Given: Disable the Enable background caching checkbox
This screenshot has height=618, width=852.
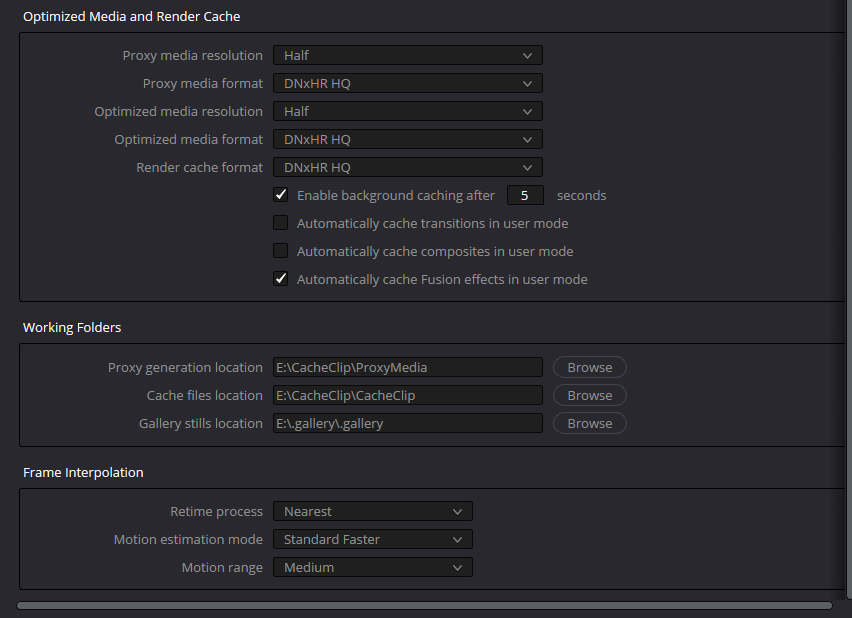Looking at the screenshot, I should click(281, 195).
